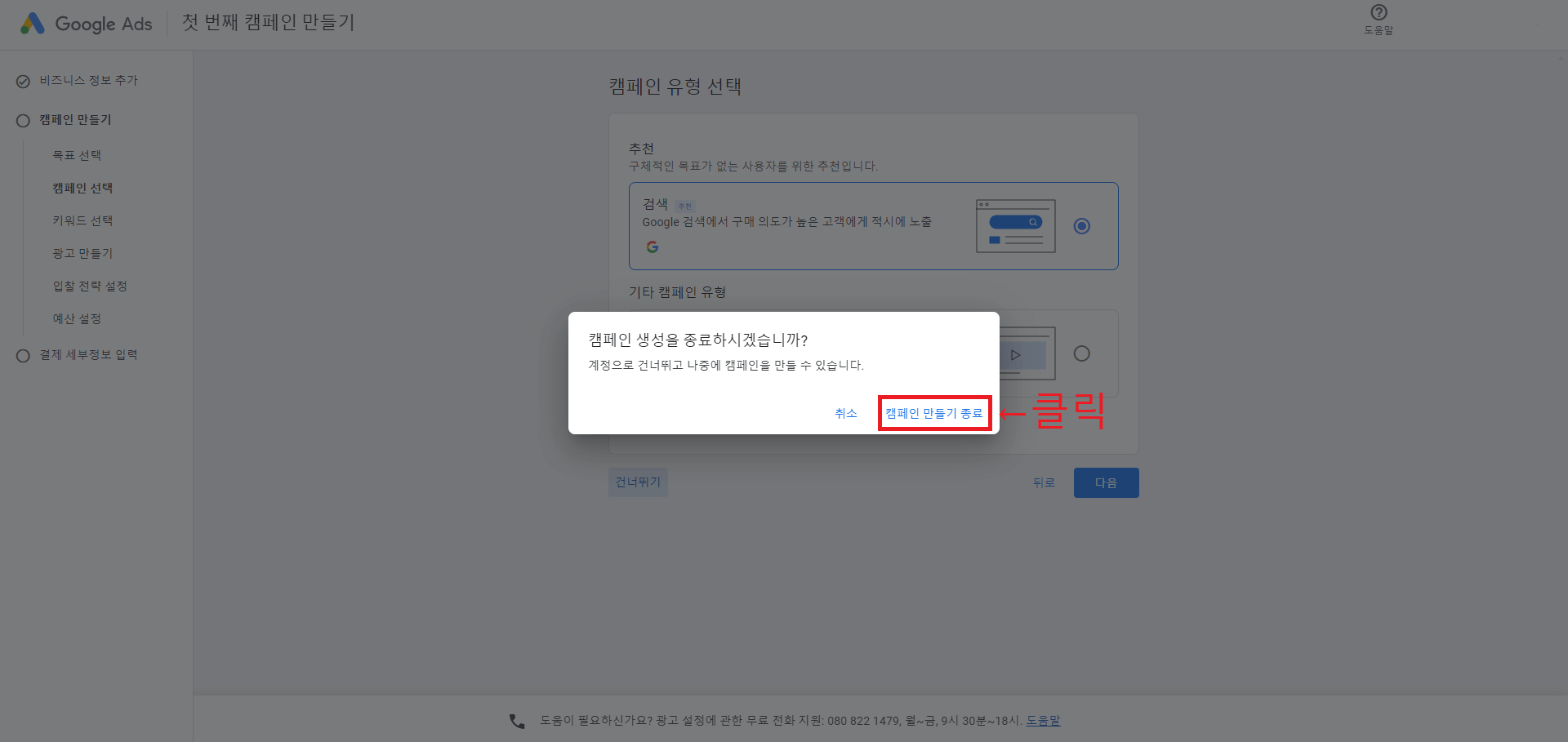
Task: Select the 기타 캠페인 유형 radio button
Action: tap(1082, 353)
